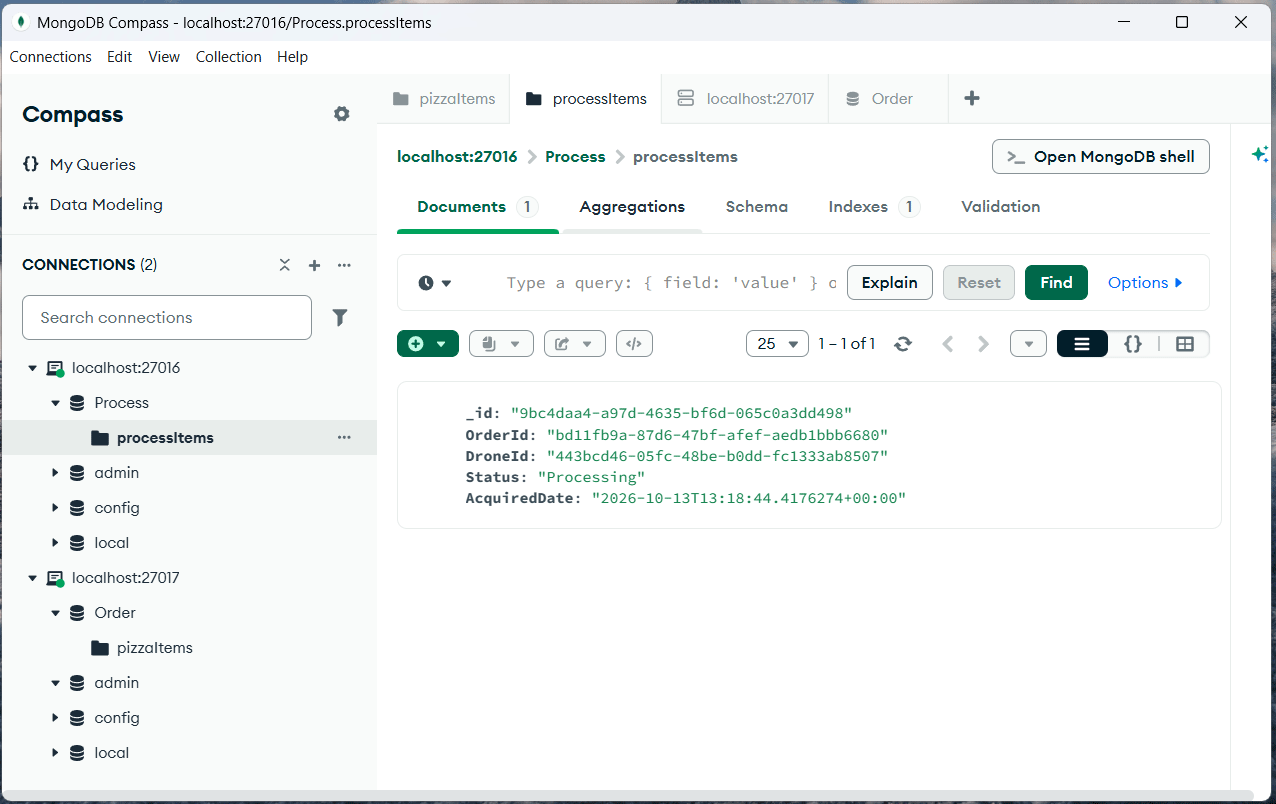
Task: Open document view options dropdown arrow
Action: tap(1028, 344)
